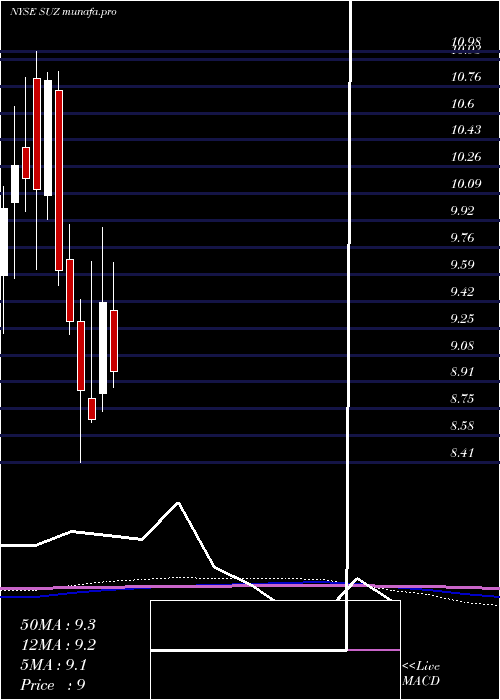Select the 9.25 price level label
The height and width of the screenshot is (700, 500).
(462, 318)
